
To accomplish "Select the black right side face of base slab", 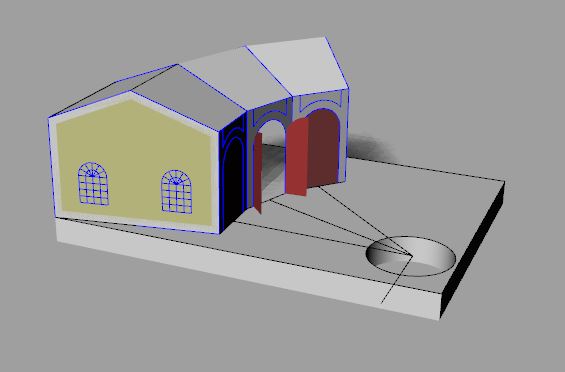I will tap(472, 249).
